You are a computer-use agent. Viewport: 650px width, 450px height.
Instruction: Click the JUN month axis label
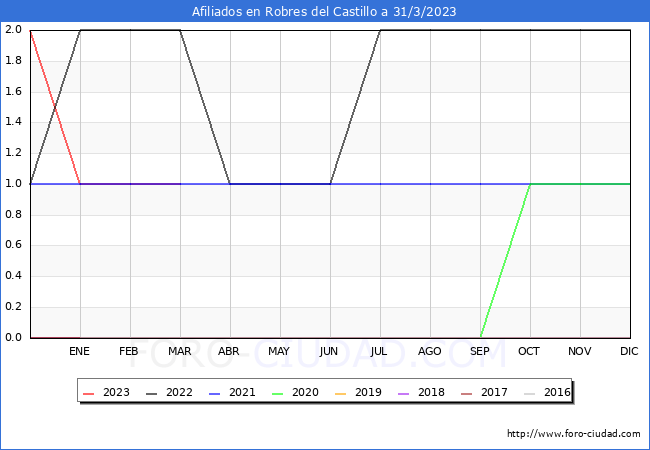[x=329, y=351]
